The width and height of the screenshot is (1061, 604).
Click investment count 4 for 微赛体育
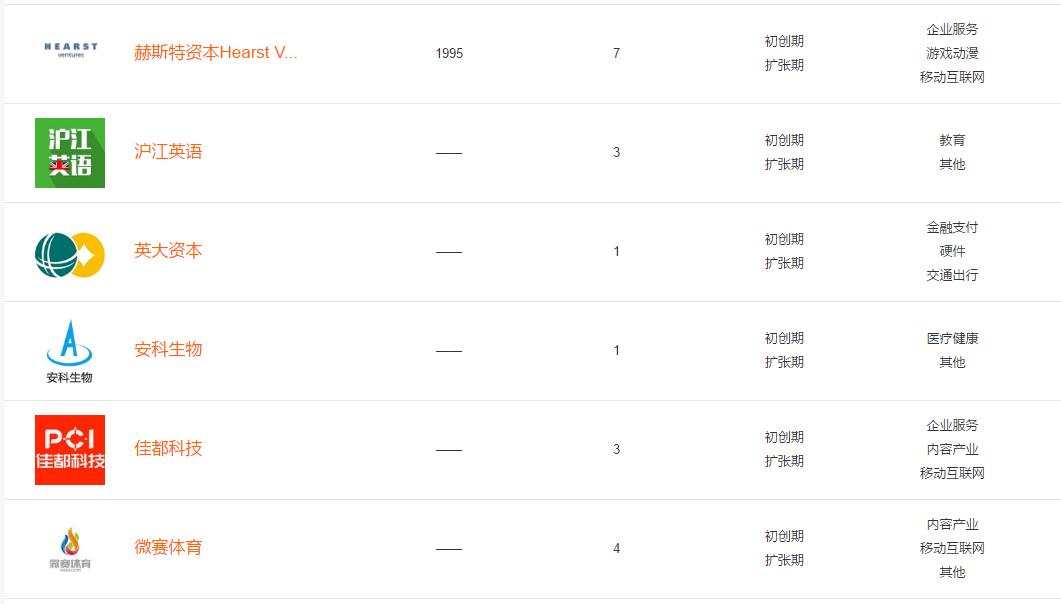[x=616, y=549]
